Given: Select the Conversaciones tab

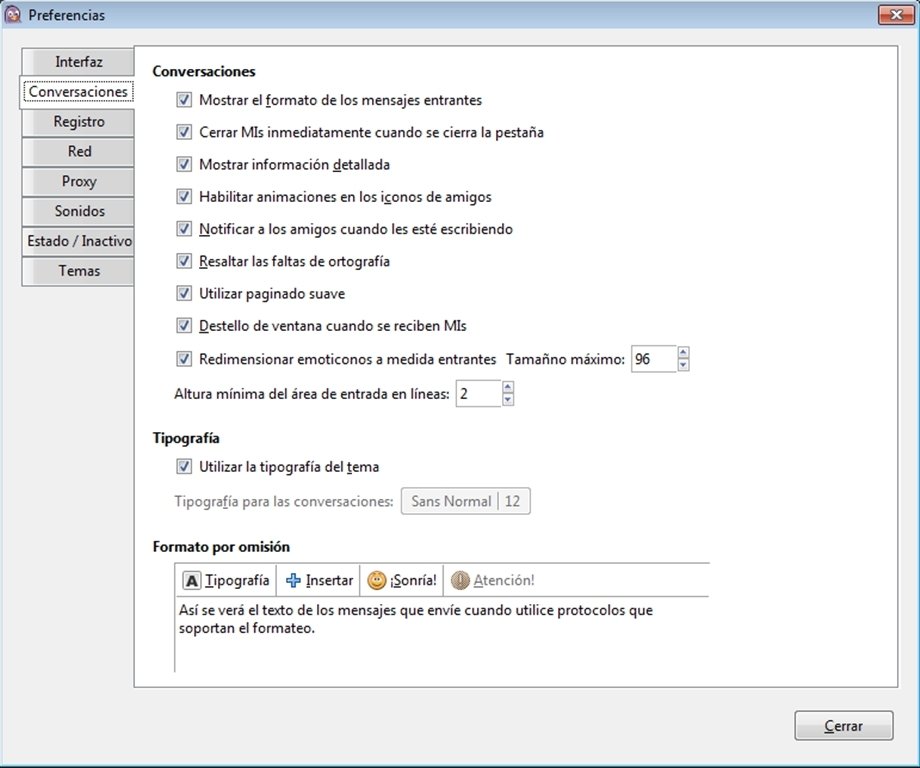Looking at the screenshot, I should pos(77,92).
